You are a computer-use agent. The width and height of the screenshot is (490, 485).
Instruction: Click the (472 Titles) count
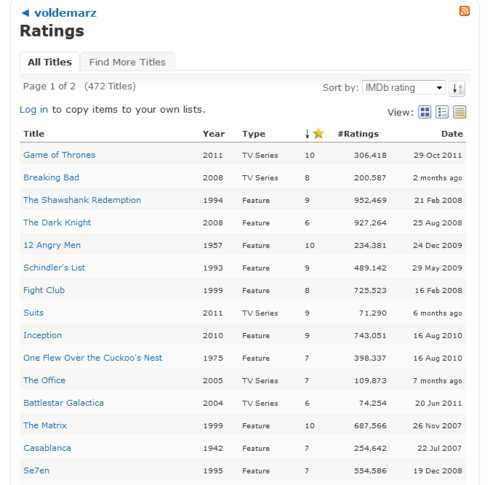110,86
